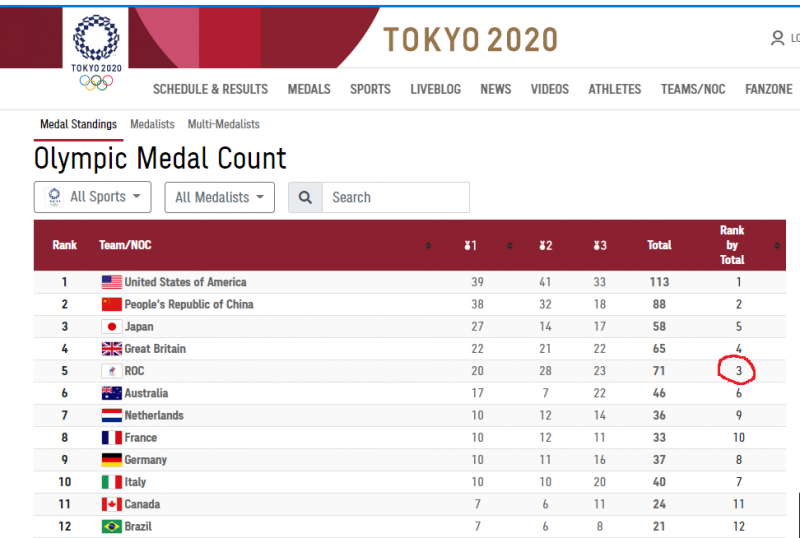Click the gold medal column icon

click(470, 245)
